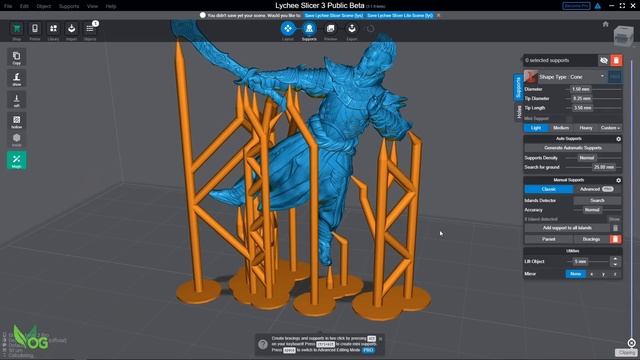Click red delete icon beside Bracings
The width and height of the screenshot is (640, 360).
coord(616,239)
